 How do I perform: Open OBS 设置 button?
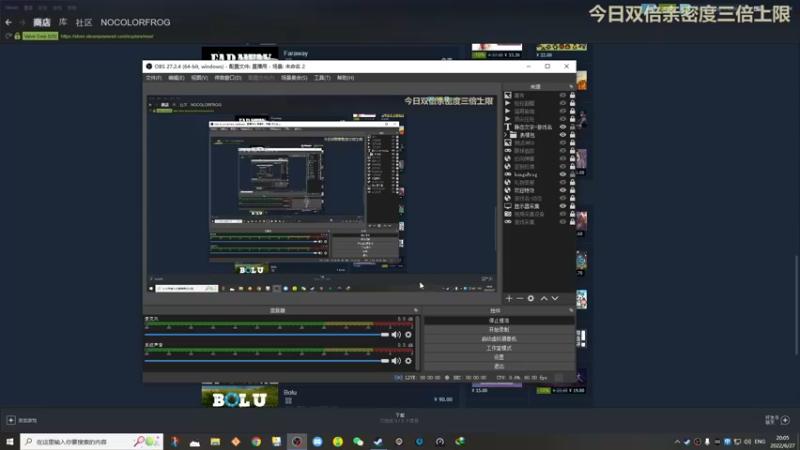coord(499,357)
